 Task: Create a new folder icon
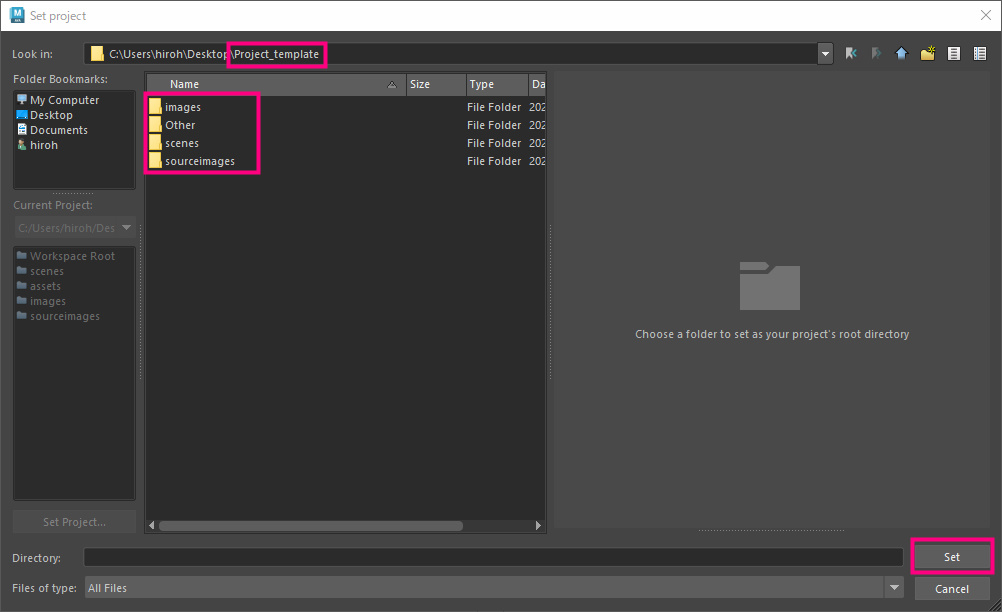(x=928, y=54)
